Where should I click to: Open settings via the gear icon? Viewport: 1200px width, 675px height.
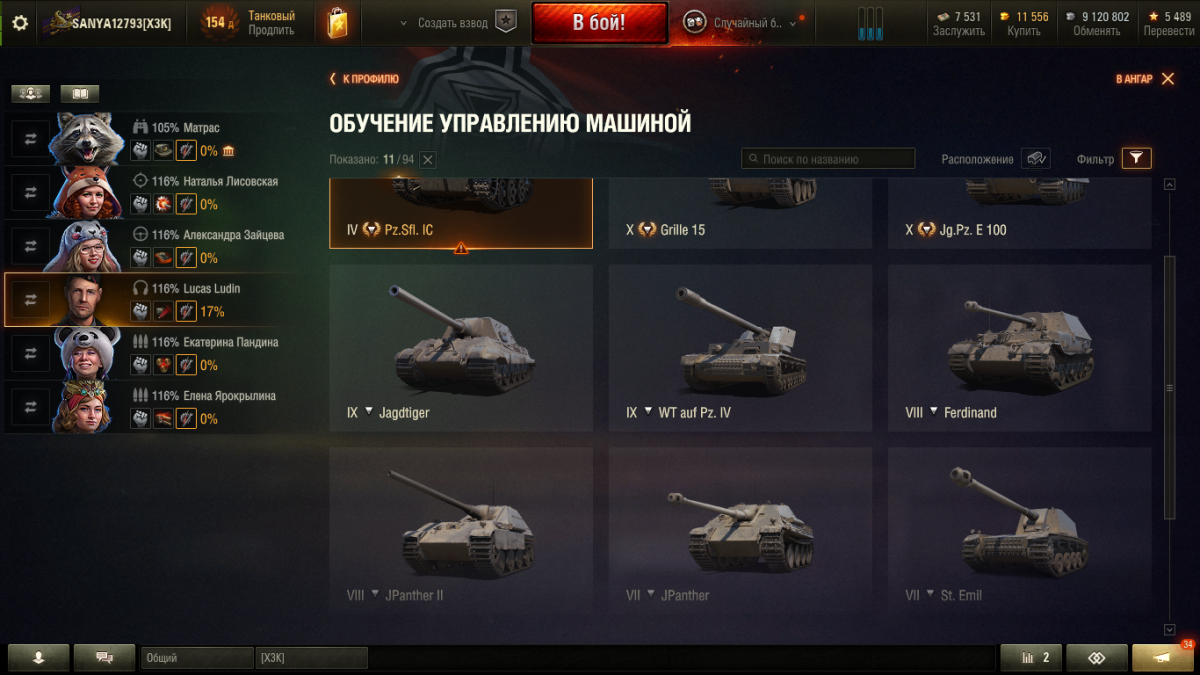click(20, 23)
